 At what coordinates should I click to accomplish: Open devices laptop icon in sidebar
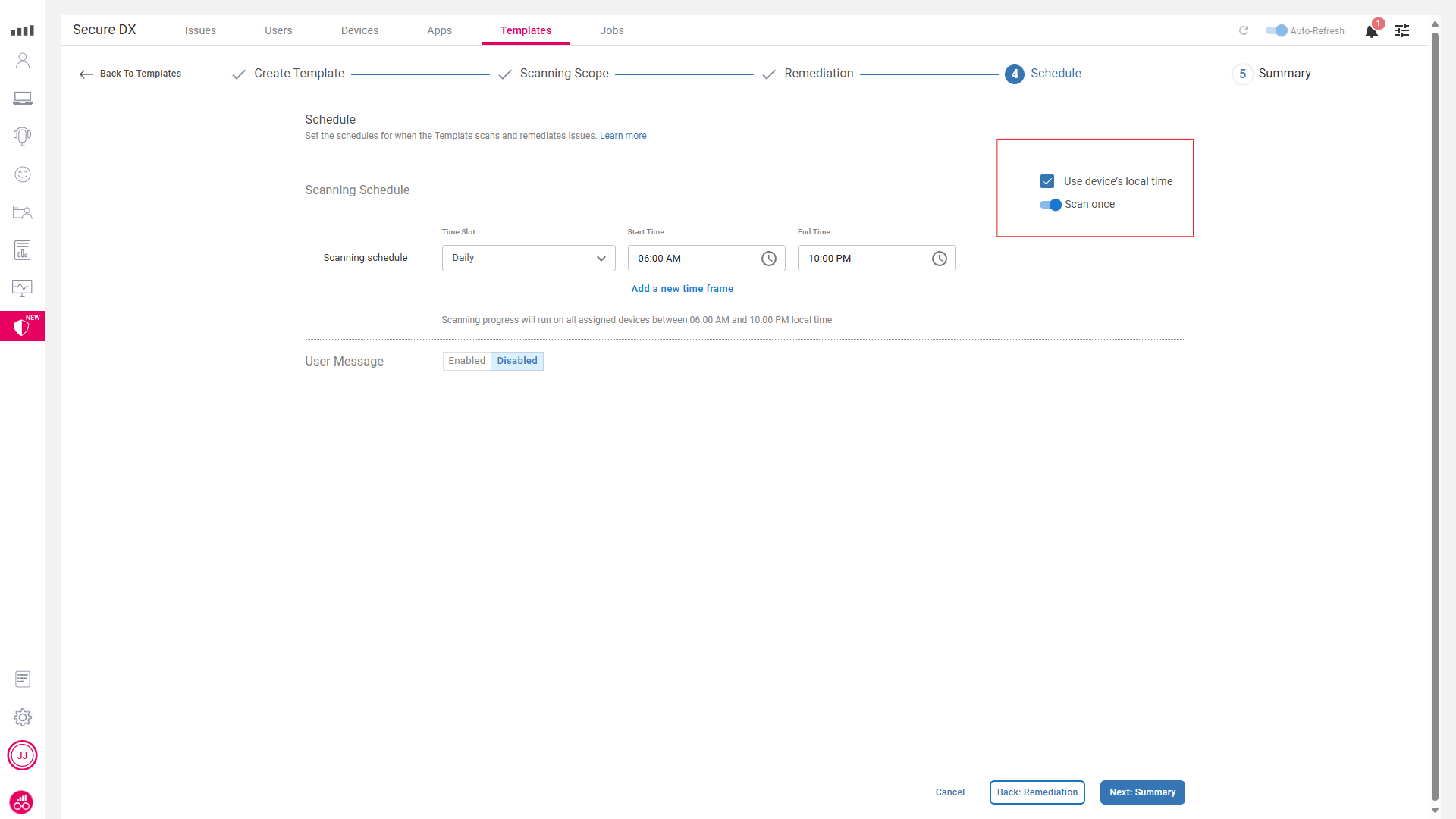(22, 99)
